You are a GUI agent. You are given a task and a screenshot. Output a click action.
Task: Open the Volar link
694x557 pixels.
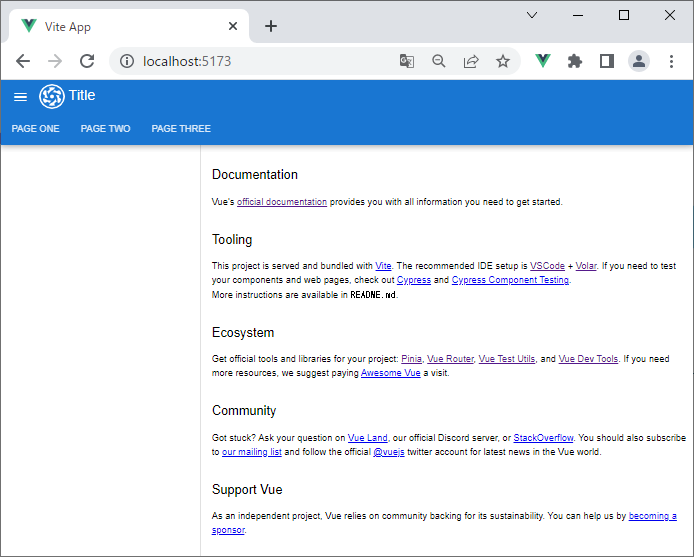point(586,266)
